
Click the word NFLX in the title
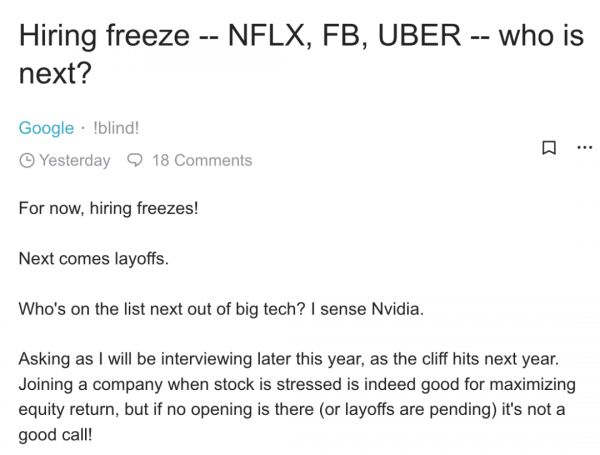267,38
